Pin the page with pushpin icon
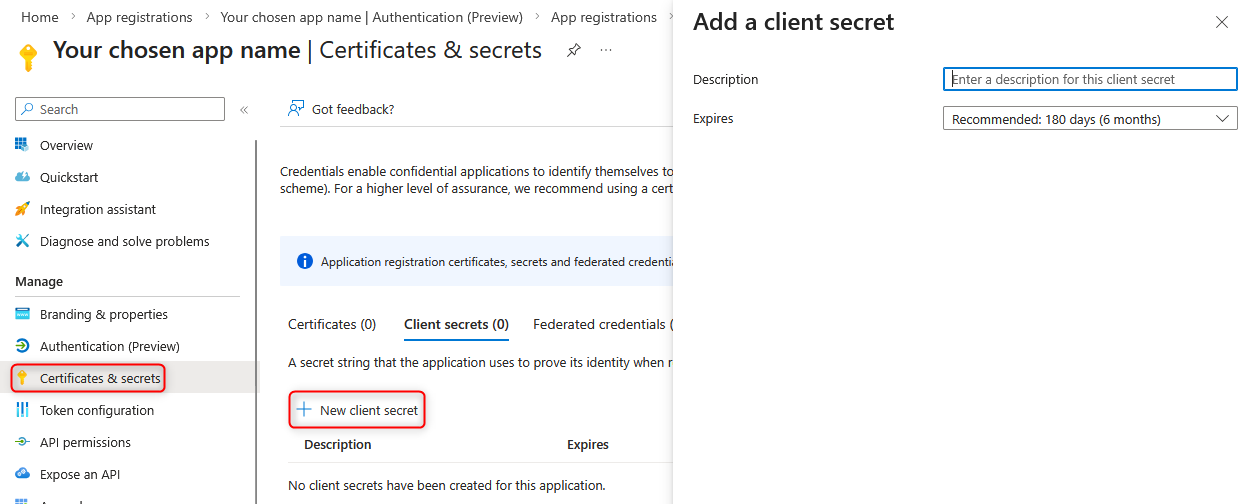The height and width of the screenshot is (504, 1249). (x=574, y=50)
